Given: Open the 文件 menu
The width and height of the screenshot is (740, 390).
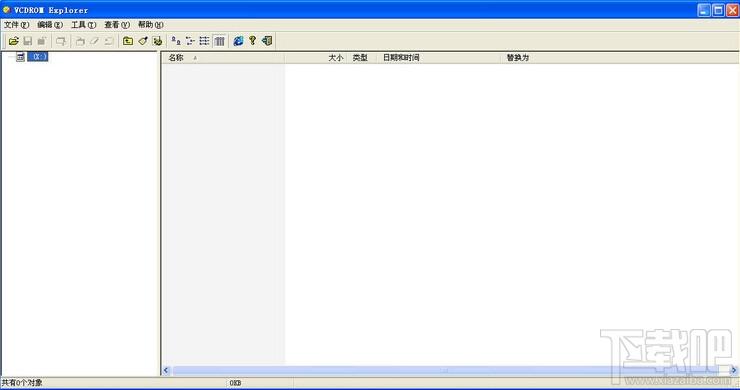Looking at the screenshot, I should tap(17, 25).
